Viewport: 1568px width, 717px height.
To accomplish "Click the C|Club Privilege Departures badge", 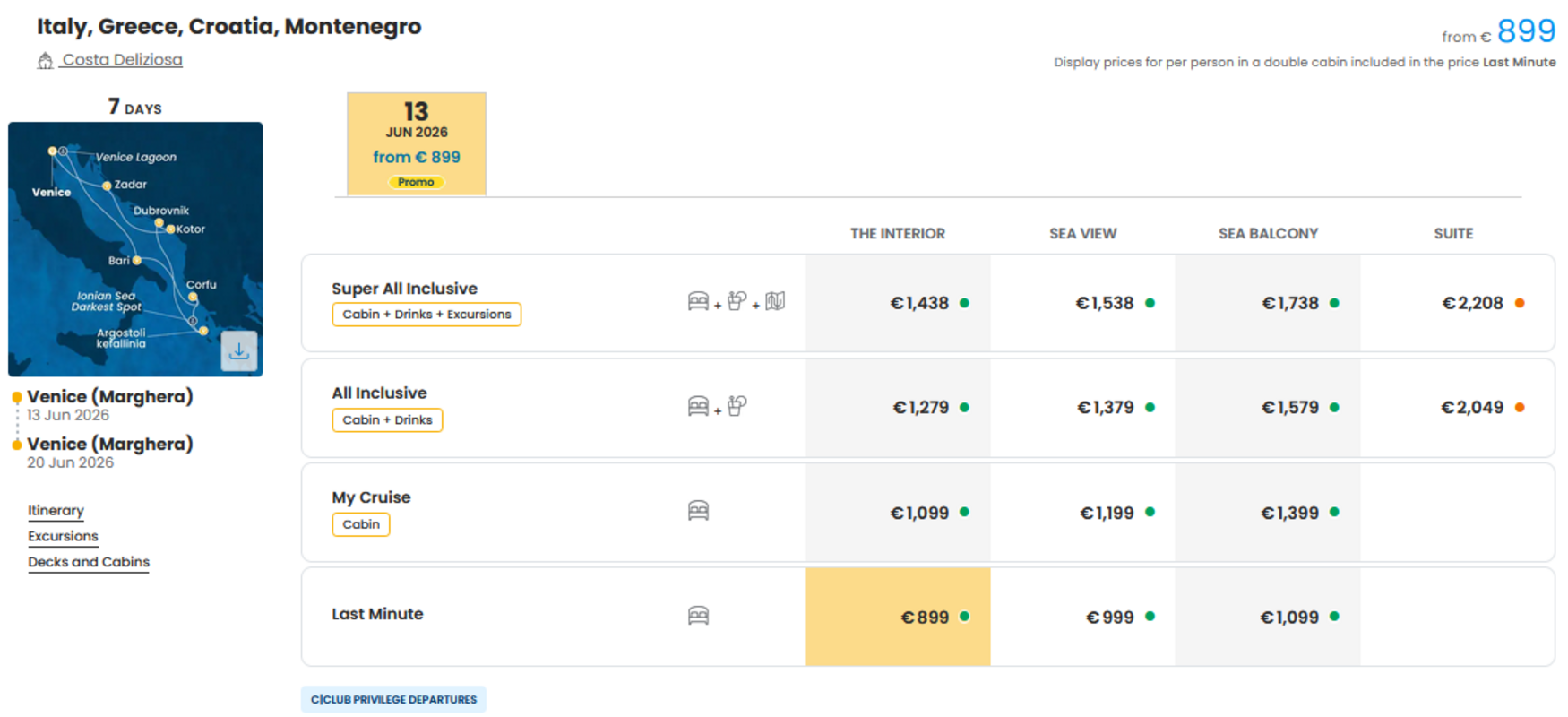I will pyautogui.click(x=393, y=699).
